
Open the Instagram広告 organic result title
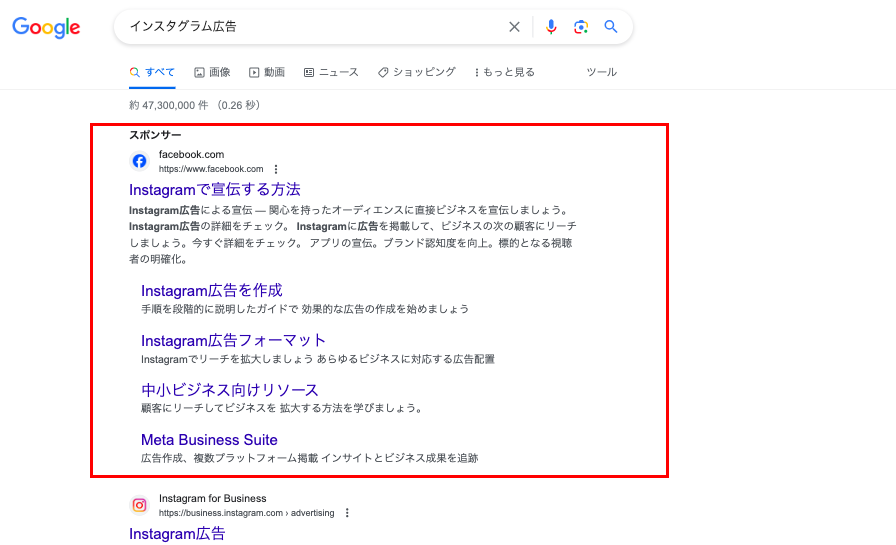[x=177, y=534]
